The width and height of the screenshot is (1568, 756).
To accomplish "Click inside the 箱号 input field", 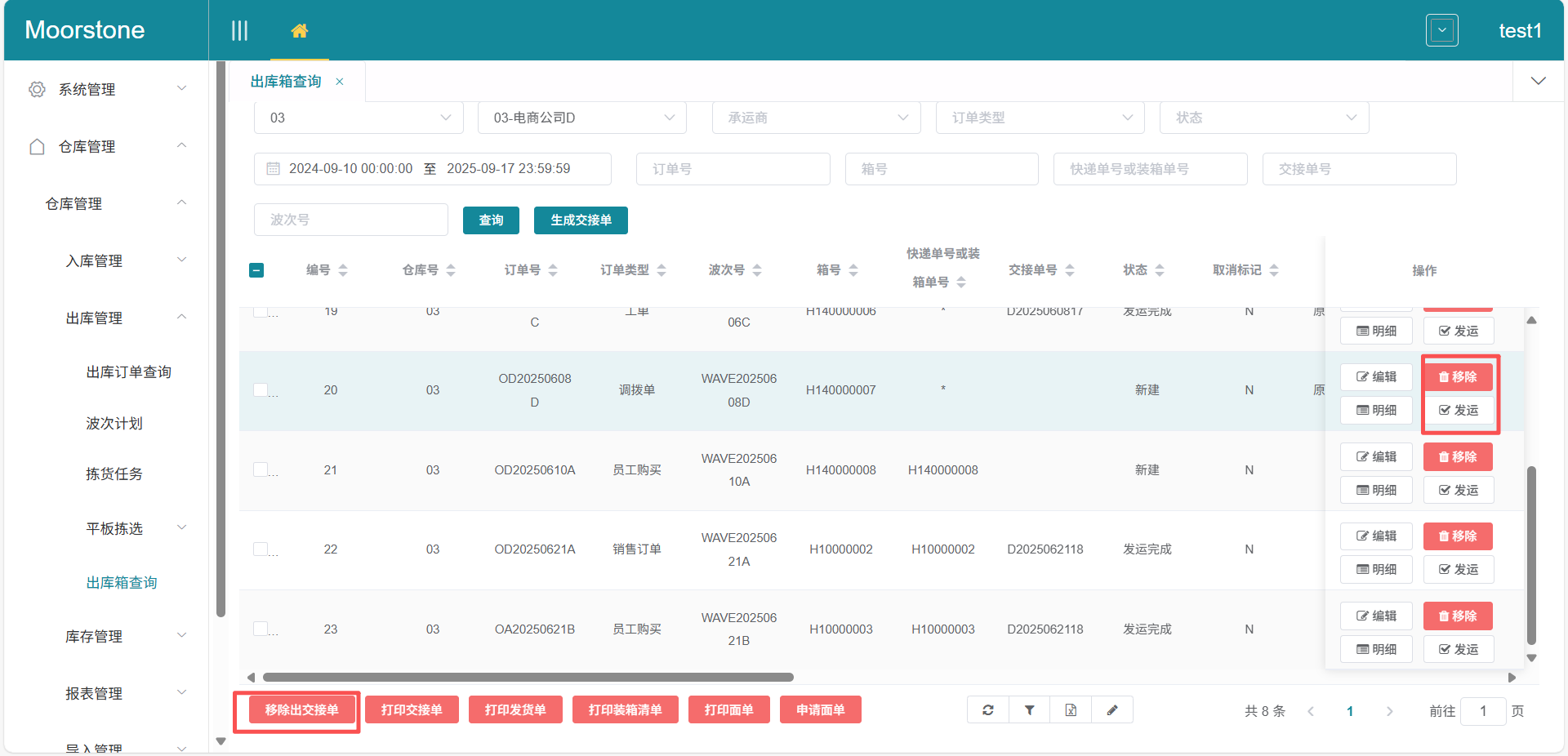I will click(941, 169).
